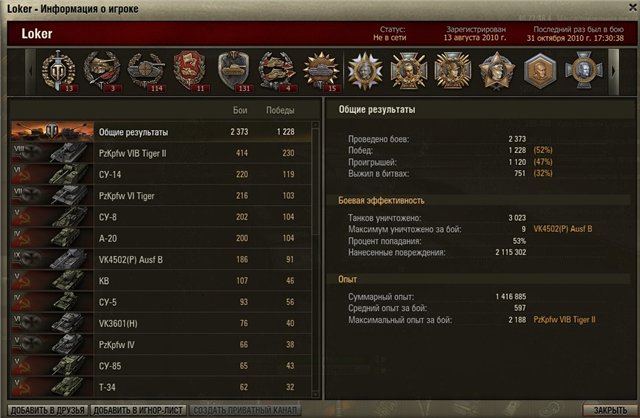
Task: Select the achievement badge showing 114
Action: (x=147, y=71)
